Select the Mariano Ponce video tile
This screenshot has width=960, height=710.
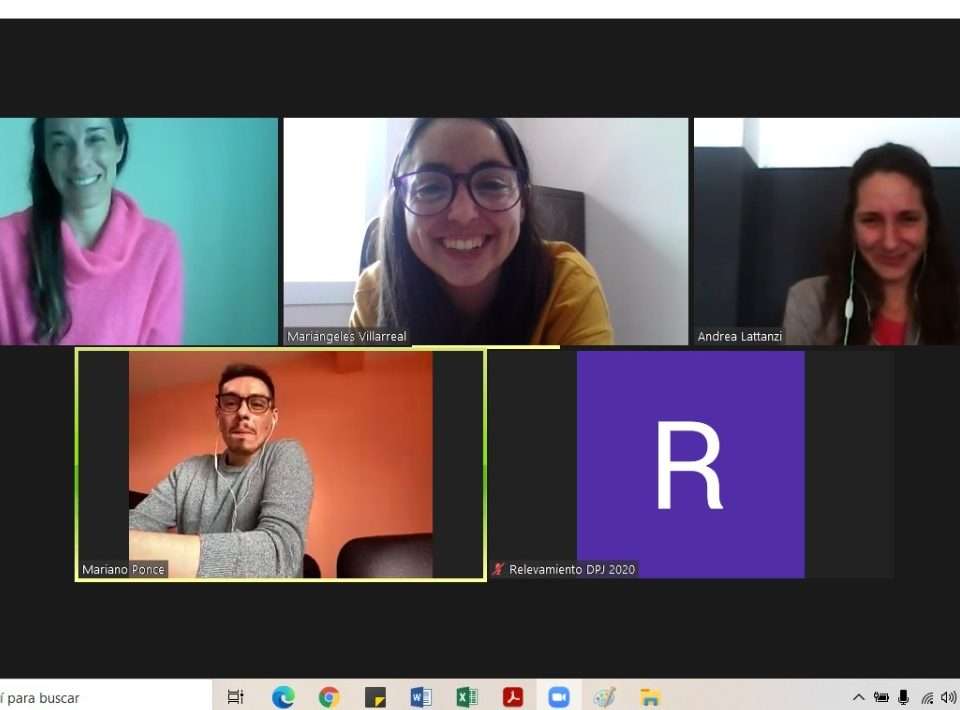coord(280,465)
